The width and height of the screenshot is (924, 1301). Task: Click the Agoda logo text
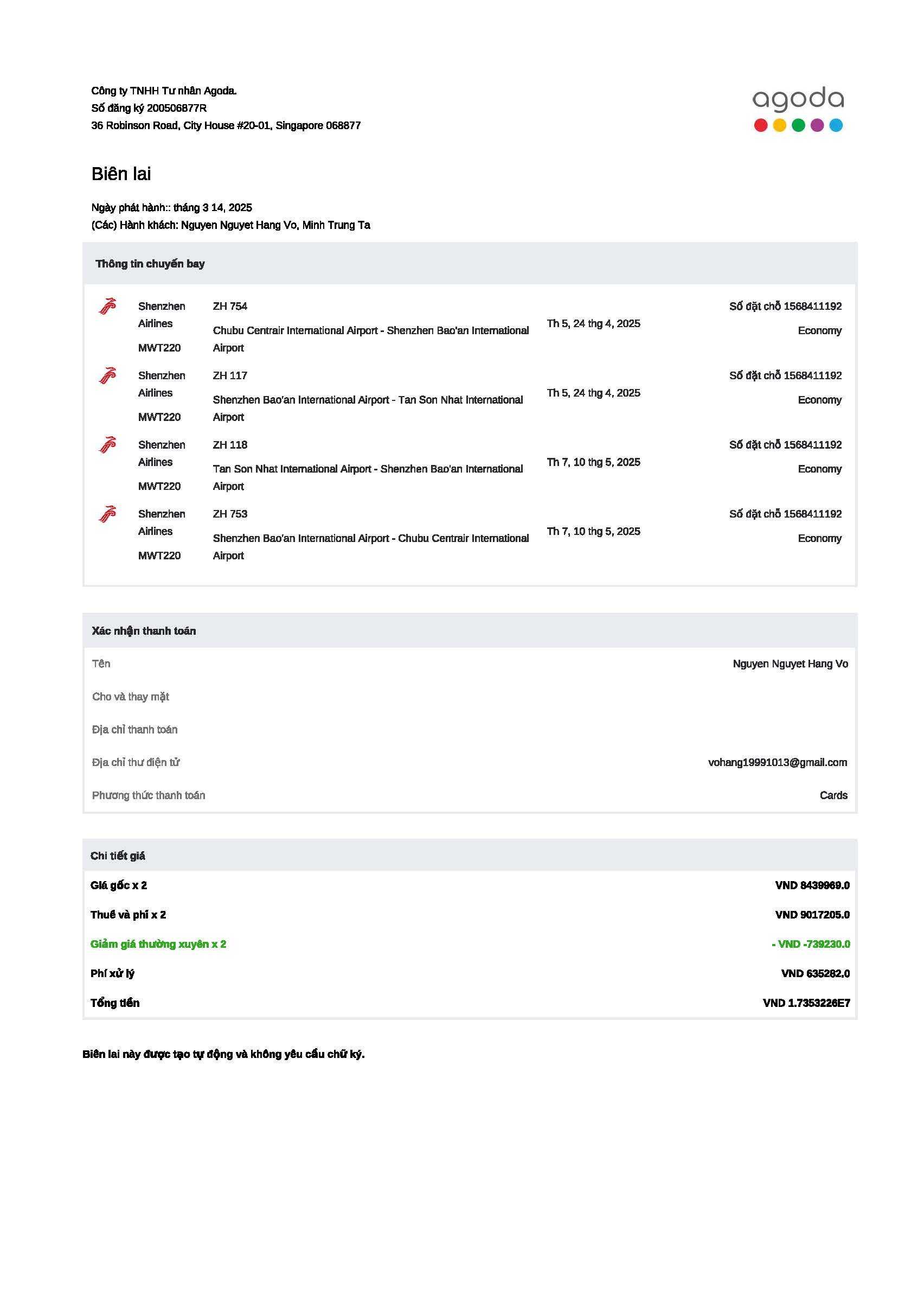tap(798, 100)
